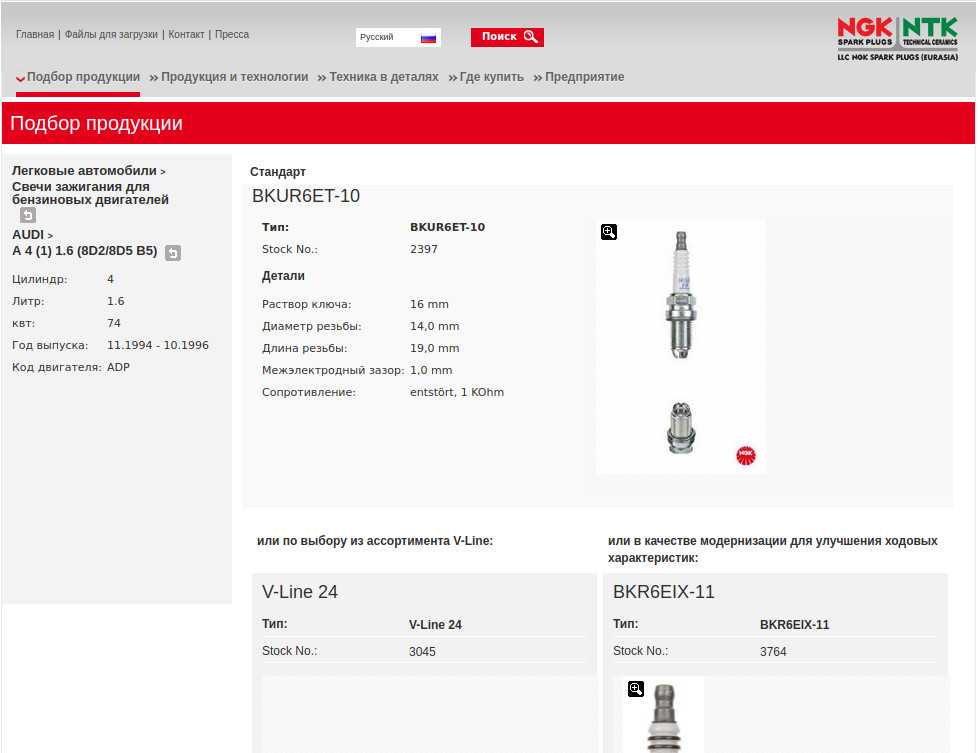Open the 'Продукция и технологии' menu
Viewport: 978px width, 753px height.
tap(234, 77)
